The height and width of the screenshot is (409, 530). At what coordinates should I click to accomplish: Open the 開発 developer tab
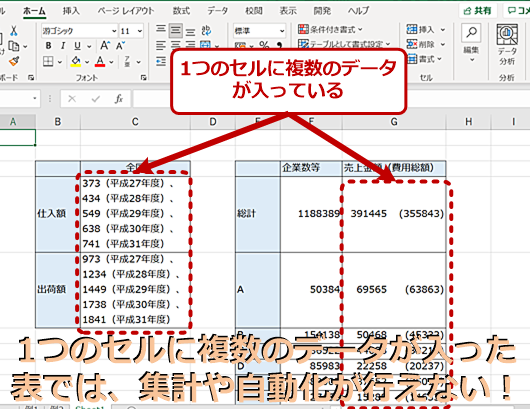(x=322, y=11)
